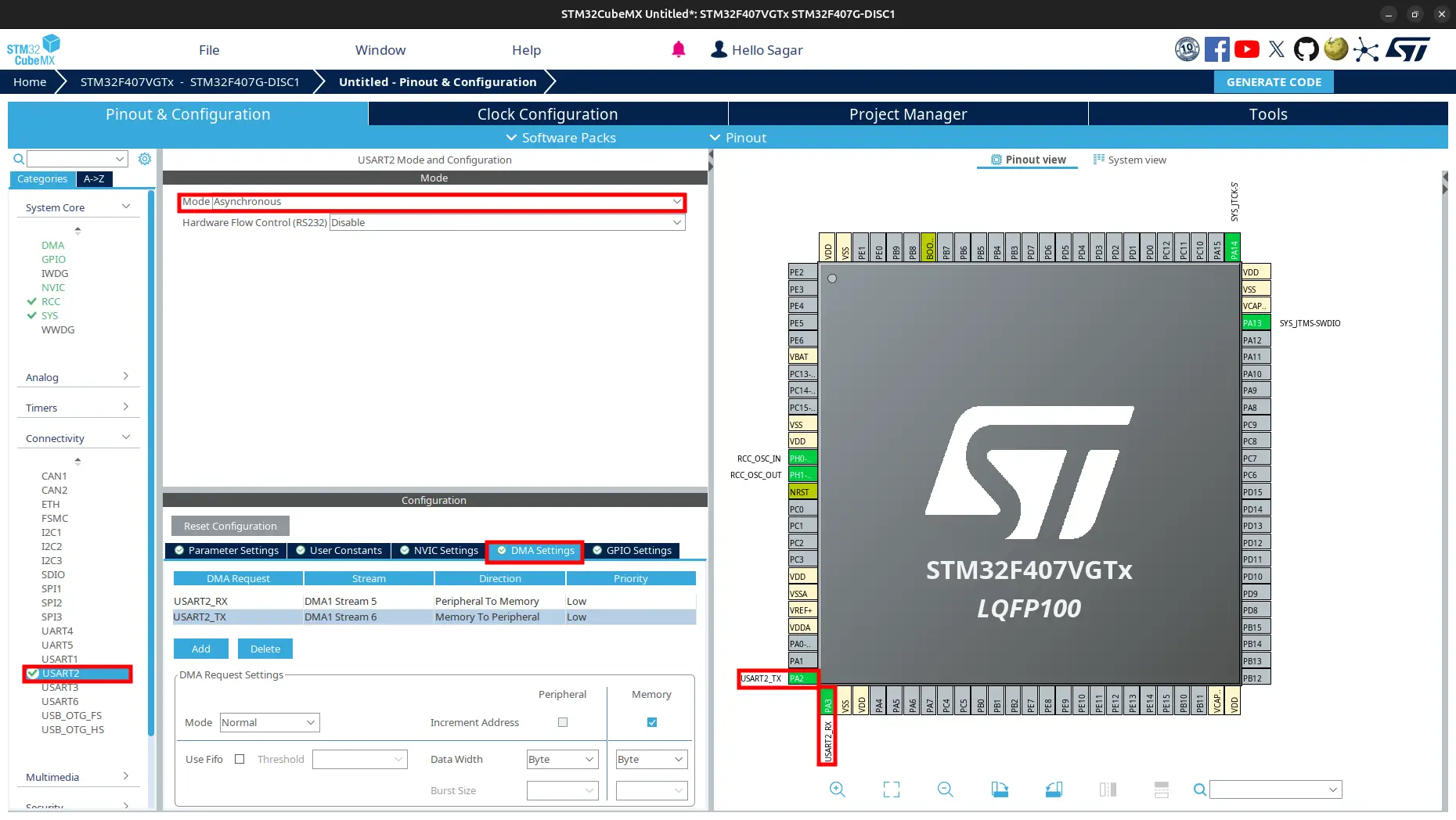Click the vertical split layout icon
This screenshot has height=820, width=1456.
[1162, 789]
